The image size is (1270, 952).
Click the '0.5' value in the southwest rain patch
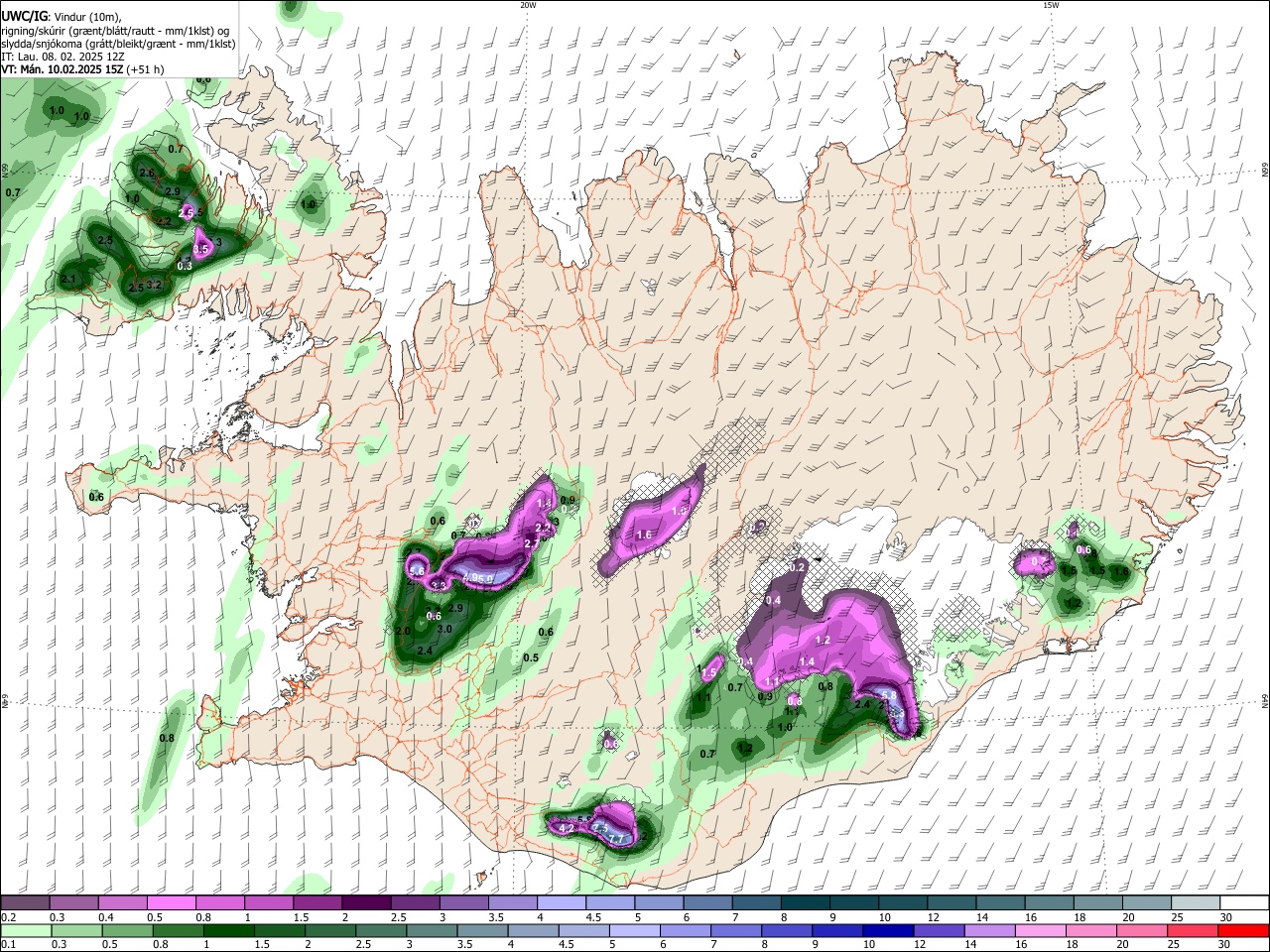pyautogui.click(x=531, y=657)
